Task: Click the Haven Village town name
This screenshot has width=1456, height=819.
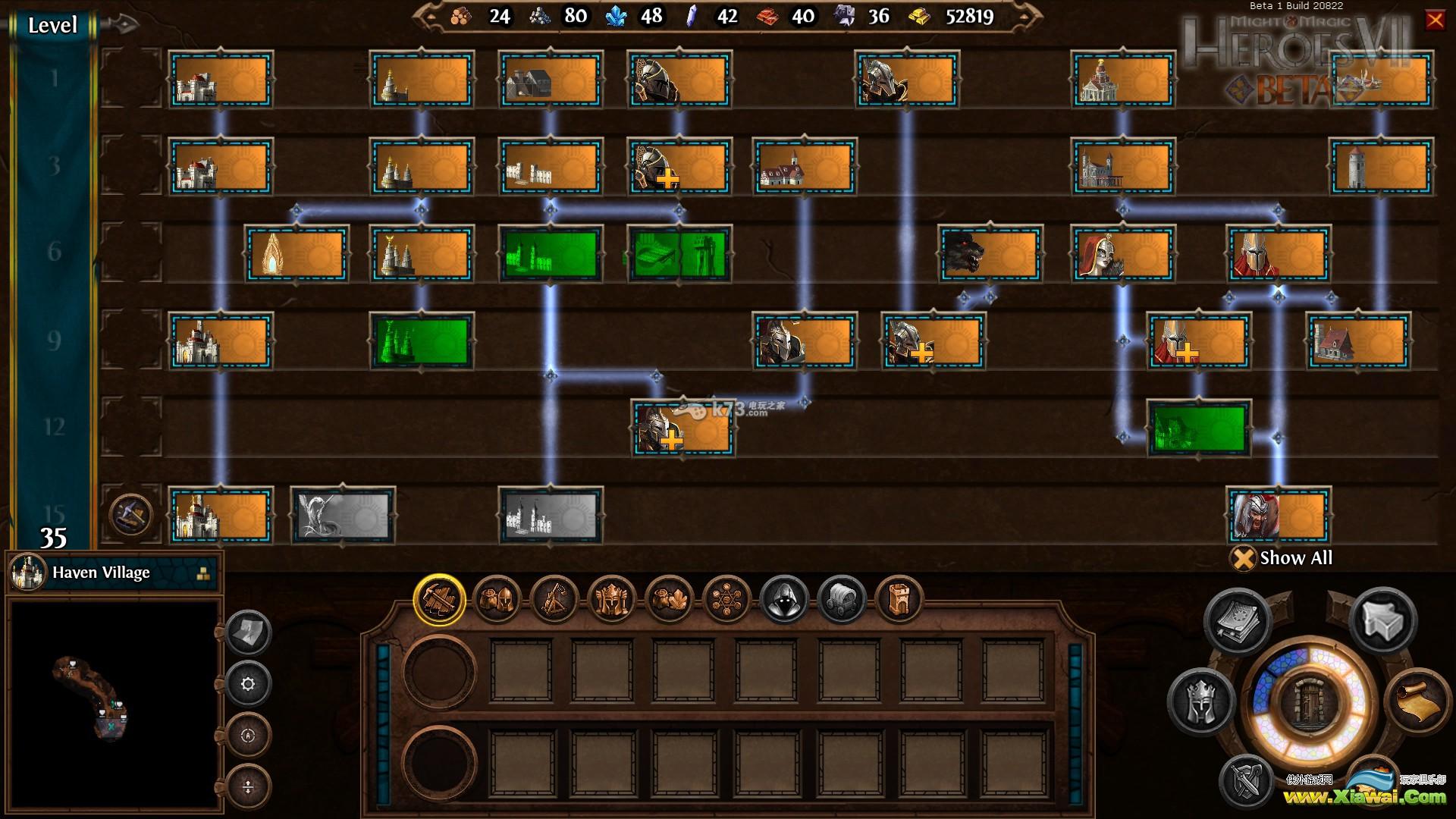Action: click(x=101, y=573)
